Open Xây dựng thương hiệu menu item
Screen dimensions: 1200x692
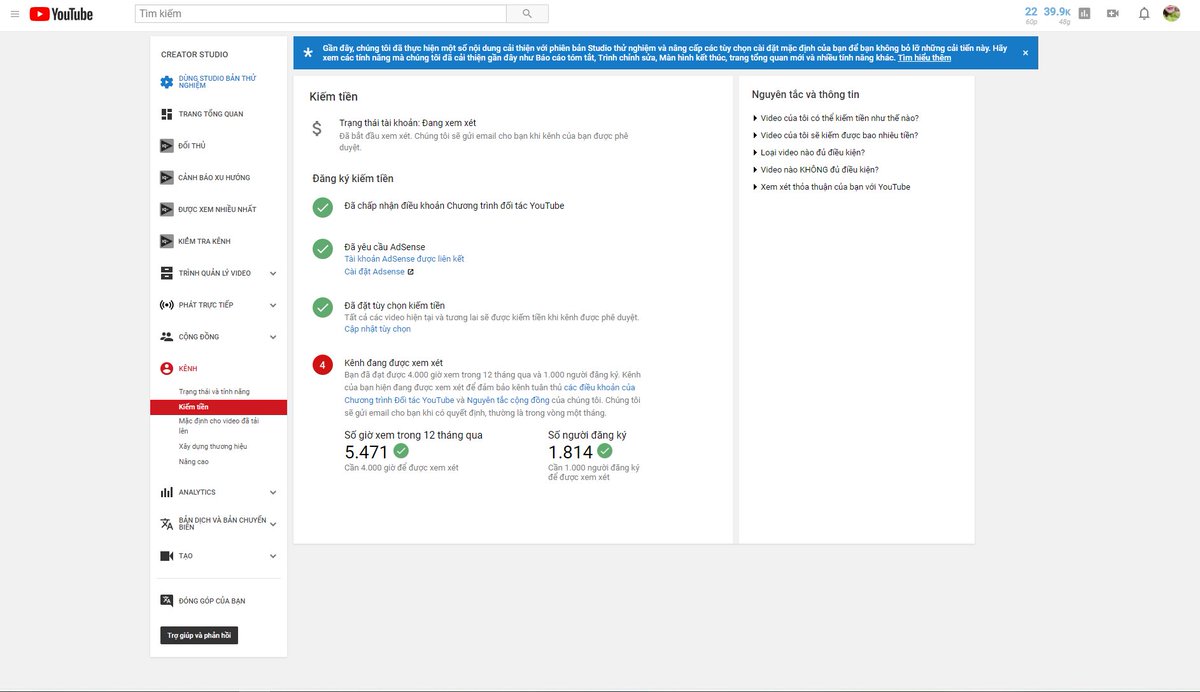point(213,446)
